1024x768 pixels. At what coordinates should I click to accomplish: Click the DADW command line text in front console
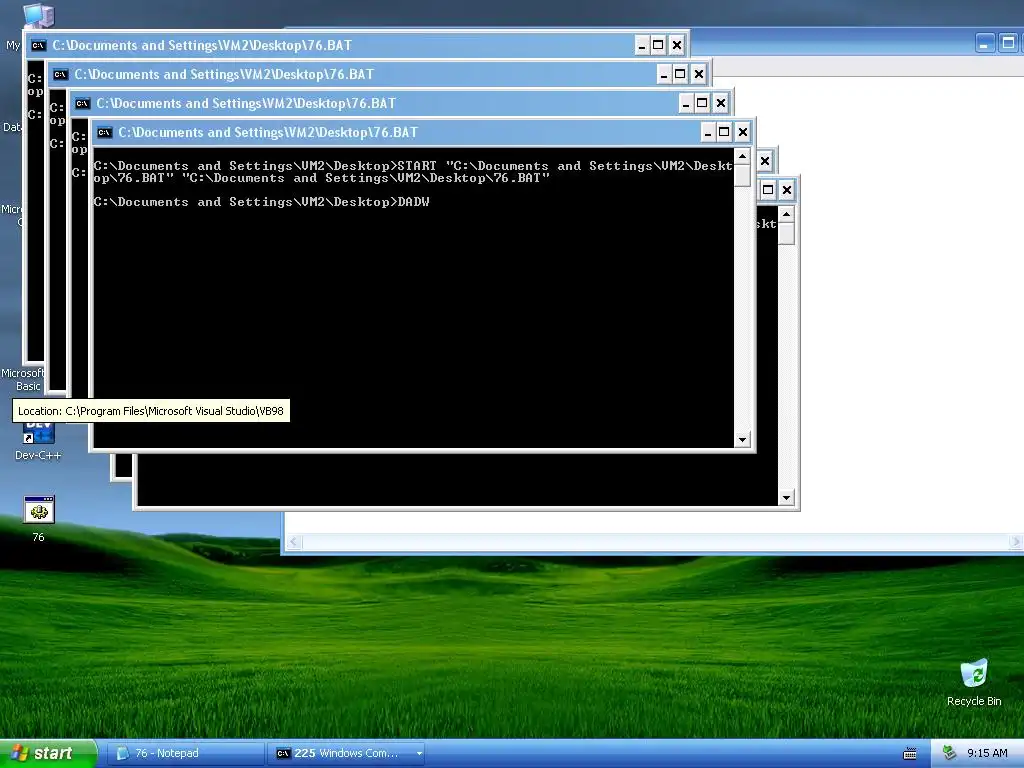click(x=261, y=202)
